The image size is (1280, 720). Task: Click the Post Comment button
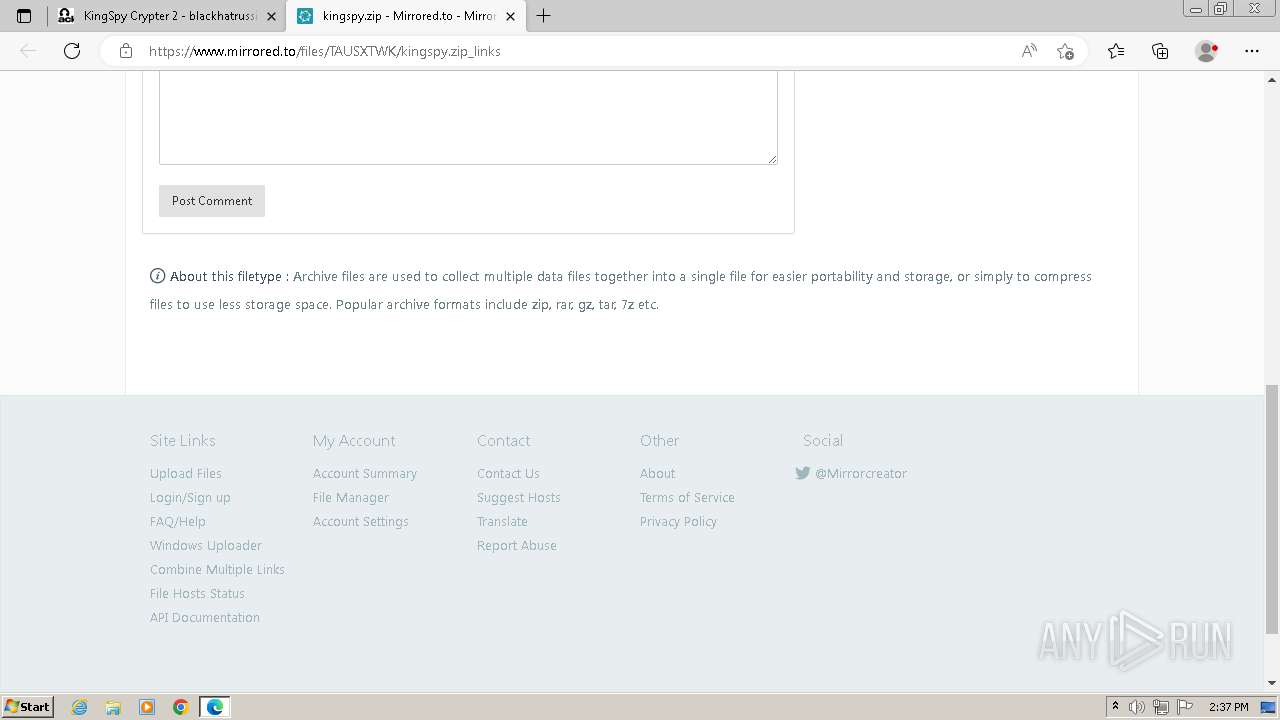tap(212, 201)
